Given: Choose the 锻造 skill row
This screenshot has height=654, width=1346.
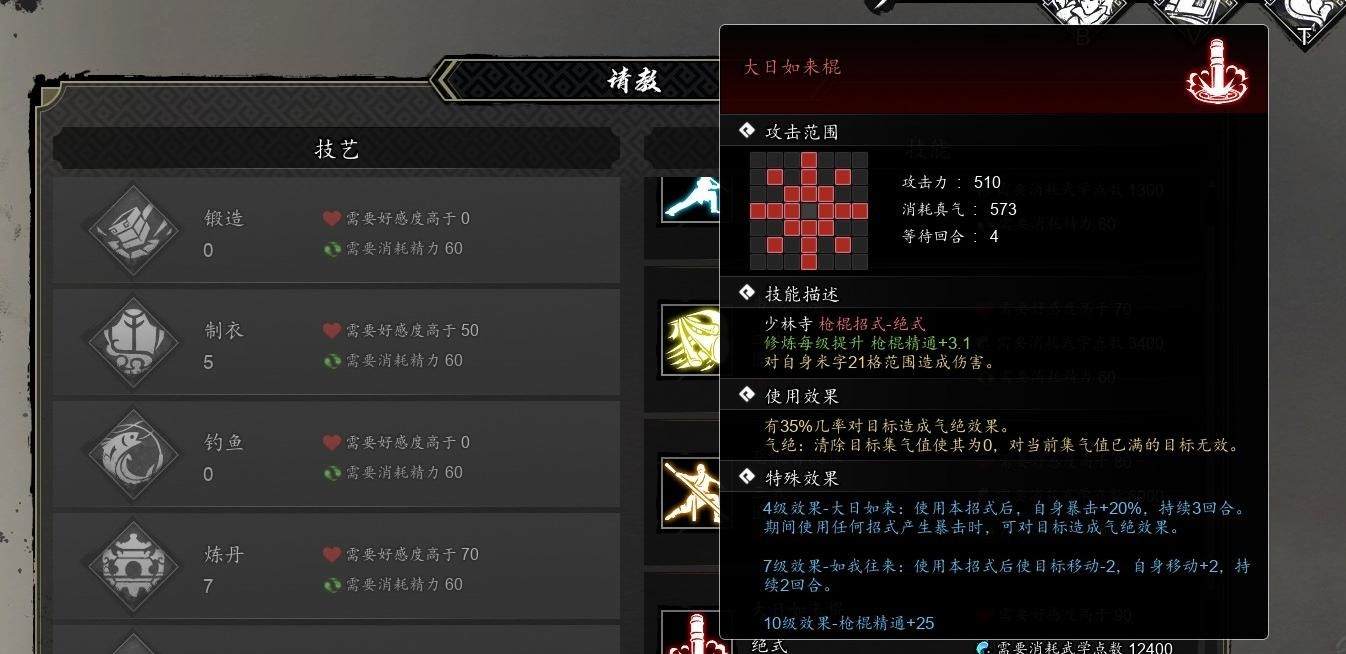Looking at the screenshot, I should click(x=337, y=233).
